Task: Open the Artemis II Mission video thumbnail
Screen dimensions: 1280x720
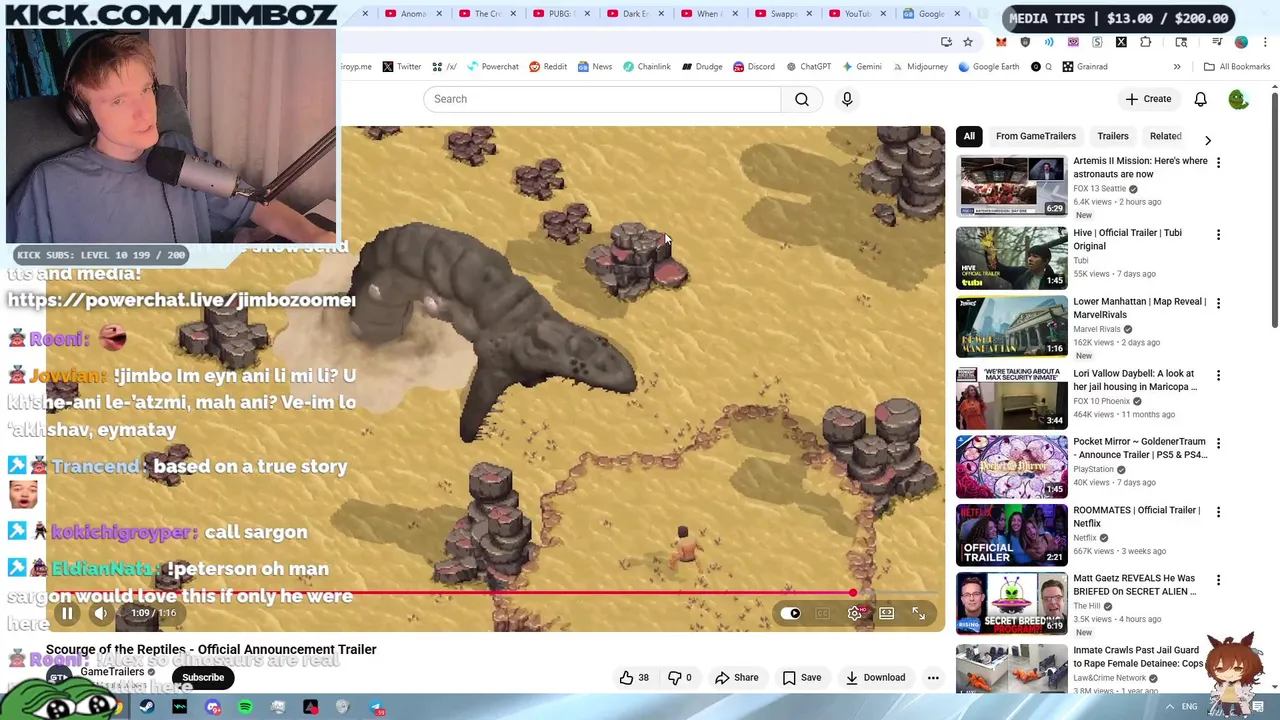Action: (1012, 186)
